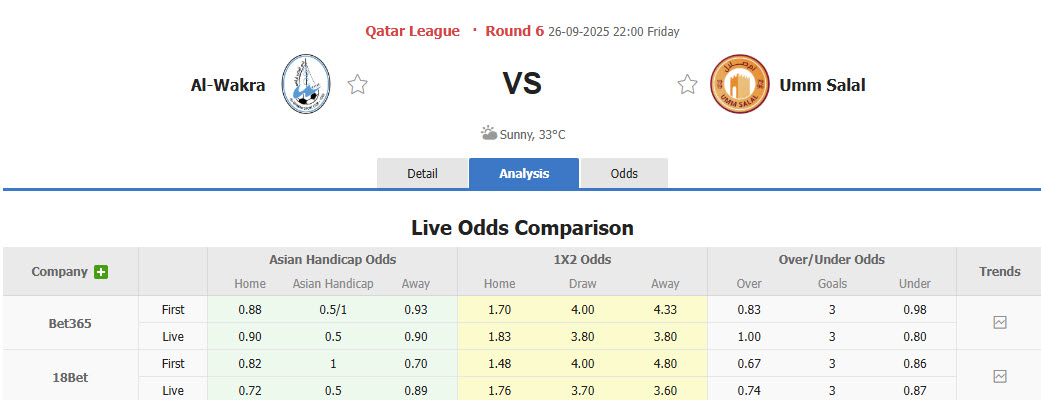
Task: Click Bet365 live home win odds 1.83
Action: point(498,337)
